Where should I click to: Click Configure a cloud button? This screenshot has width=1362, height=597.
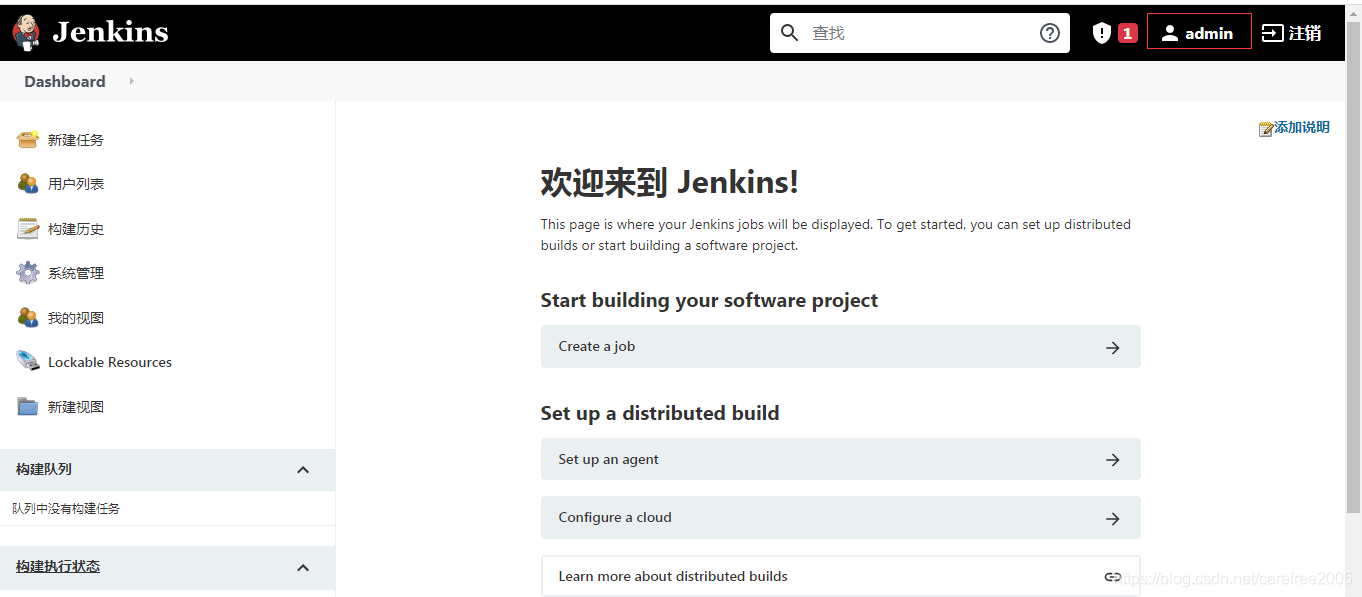[x=840, y=517]
